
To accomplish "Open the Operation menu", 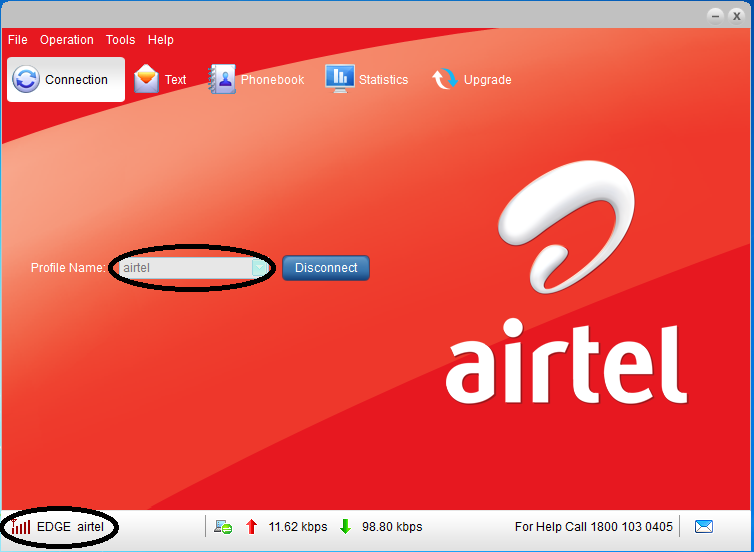I will 67,40.
